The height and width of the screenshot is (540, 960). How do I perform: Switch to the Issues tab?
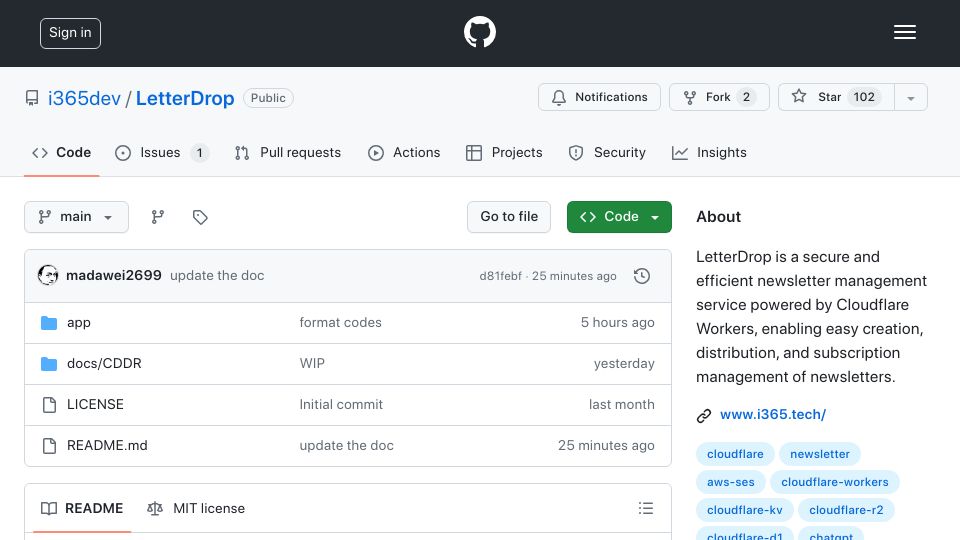(162, 152)
